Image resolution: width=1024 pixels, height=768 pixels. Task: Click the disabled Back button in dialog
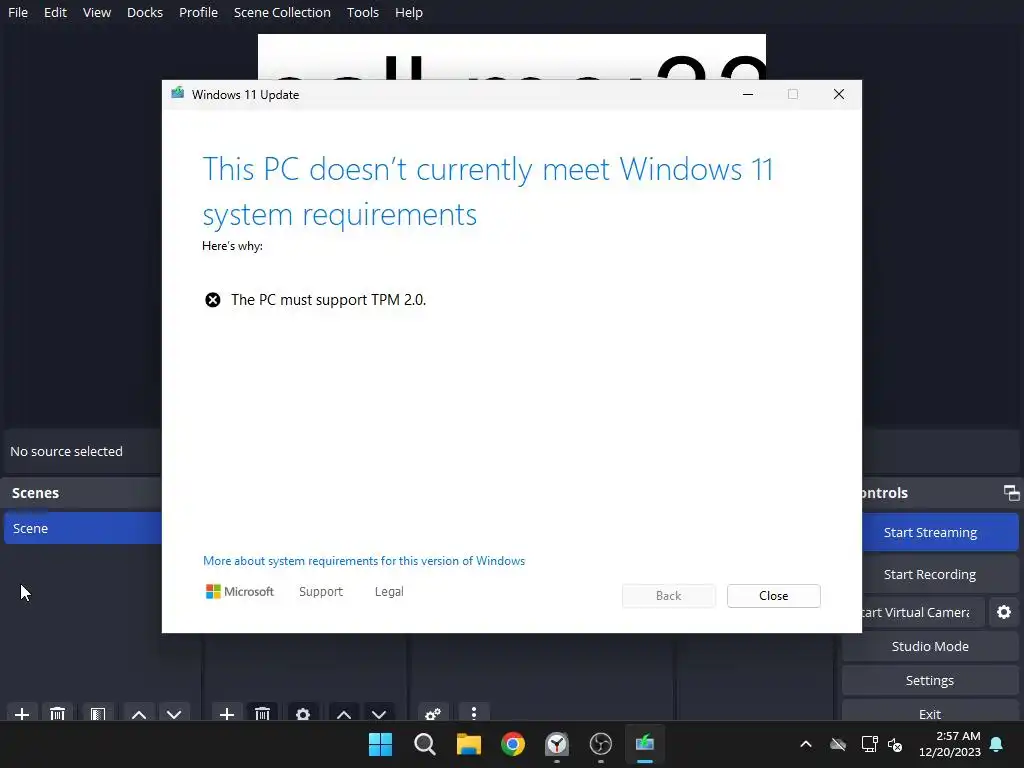(669, 596)
